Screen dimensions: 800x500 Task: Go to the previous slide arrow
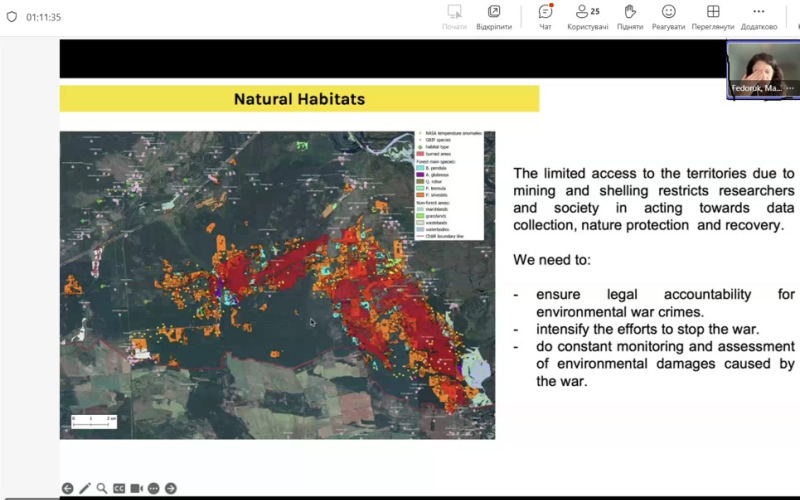(x=68, y=488)
